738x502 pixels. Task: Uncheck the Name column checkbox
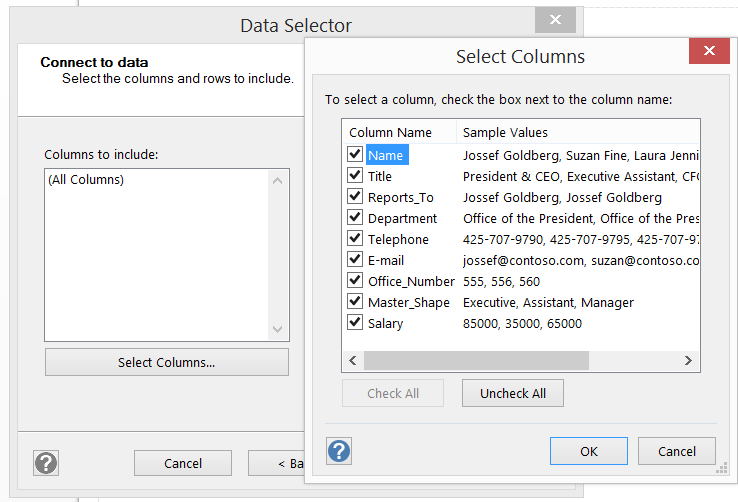(355, 155)
